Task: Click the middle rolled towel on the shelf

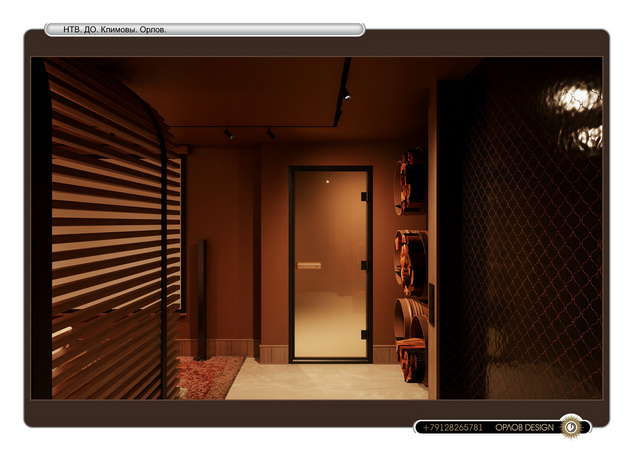Action: 412,260
